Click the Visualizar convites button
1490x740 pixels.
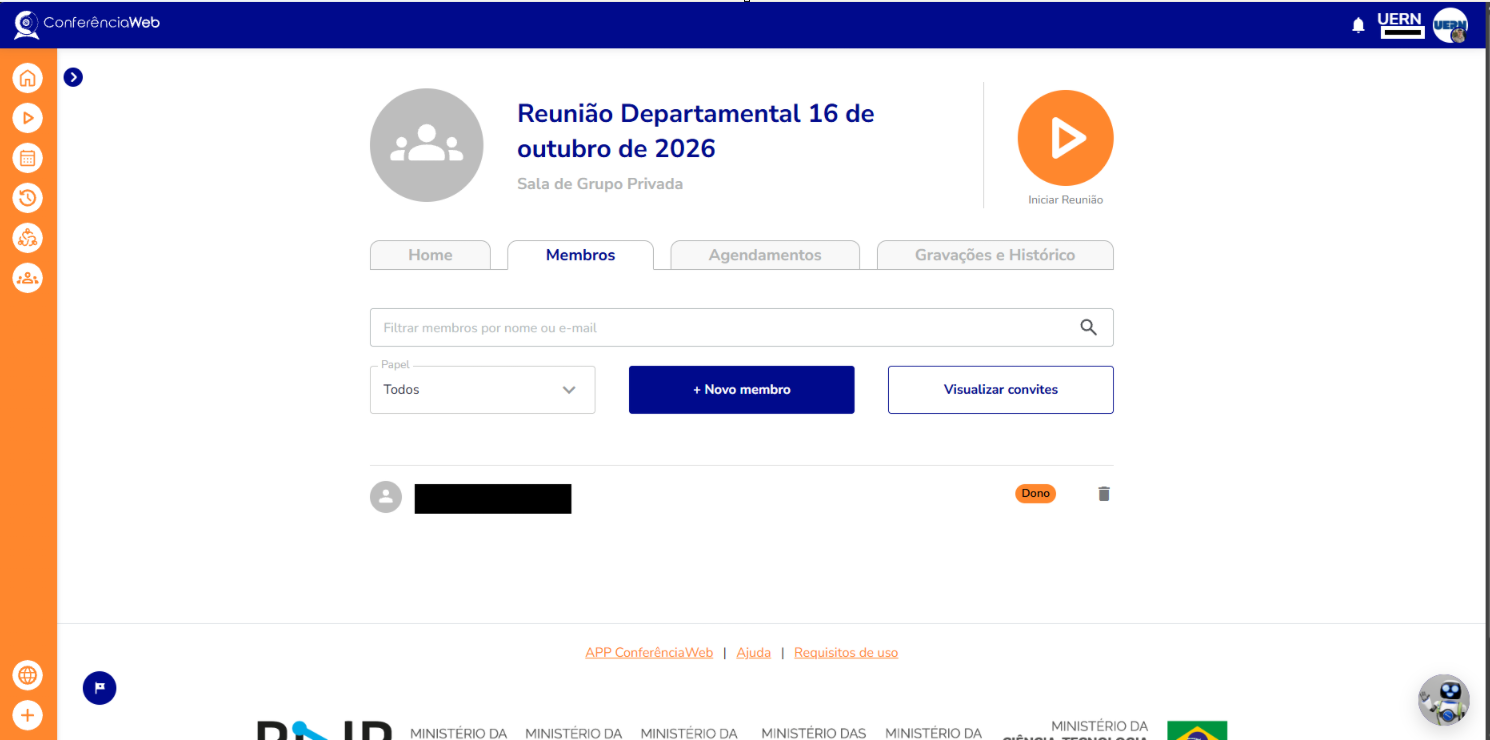1001,390
